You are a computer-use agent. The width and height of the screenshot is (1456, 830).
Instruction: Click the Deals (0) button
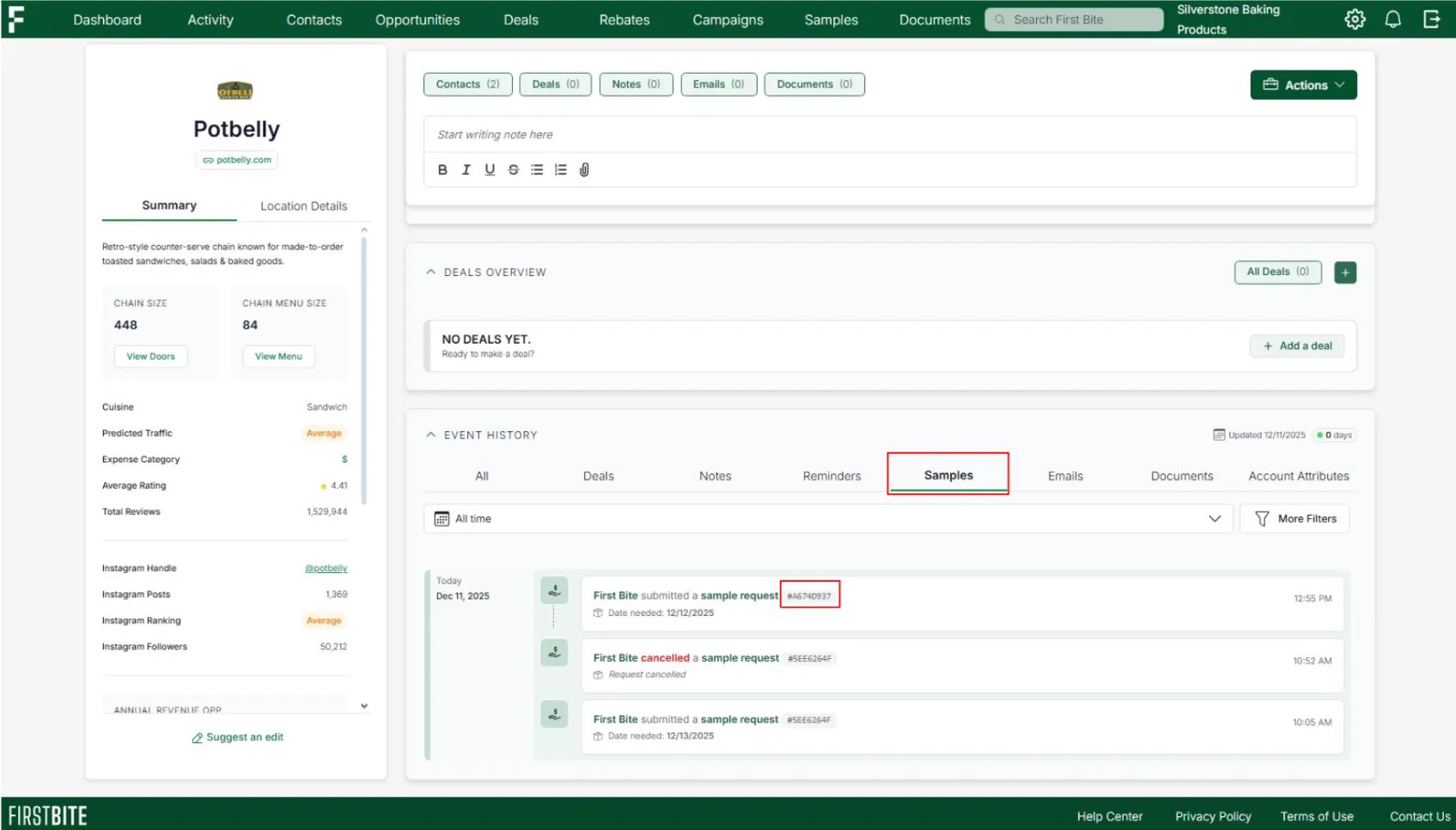click(x=556, y=84)
